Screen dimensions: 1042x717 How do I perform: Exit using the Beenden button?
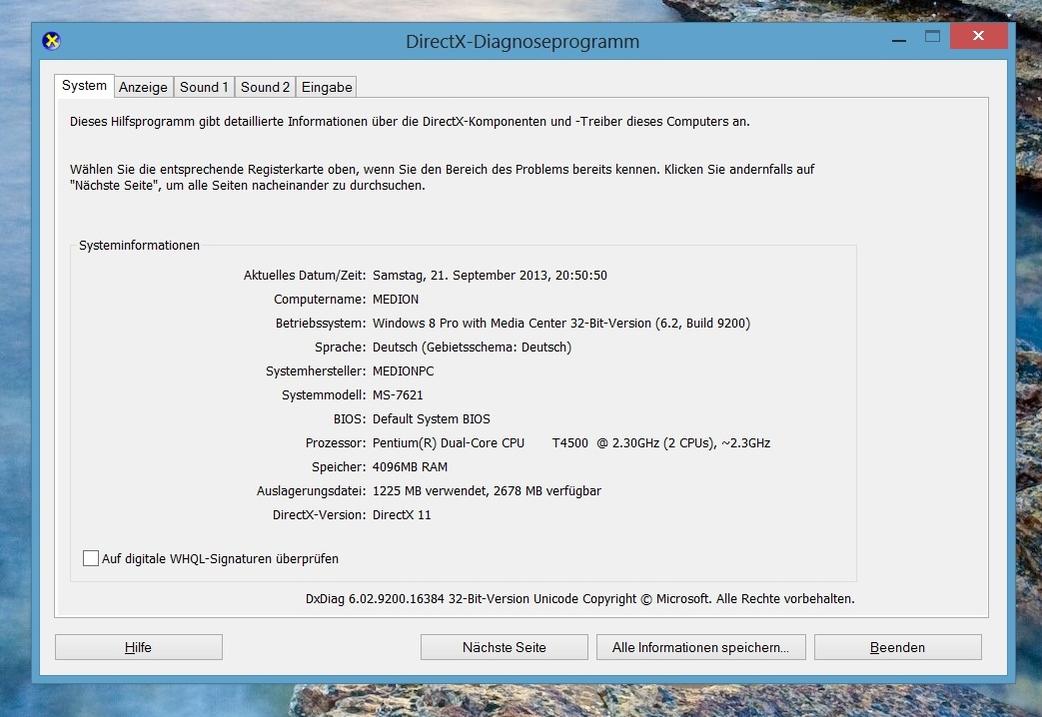[x=897, y=647]
